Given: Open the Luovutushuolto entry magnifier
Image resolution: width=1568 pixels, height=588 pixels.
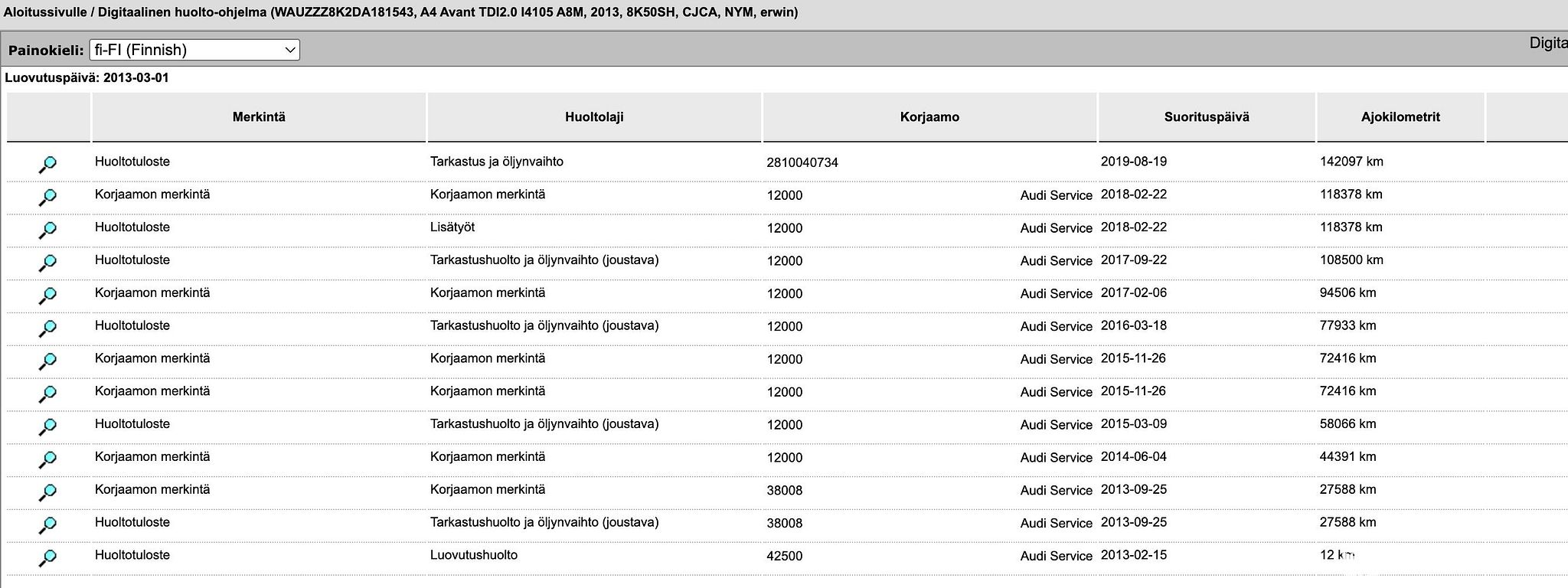Looking at the screenshot, I should [x=47, y=557].
